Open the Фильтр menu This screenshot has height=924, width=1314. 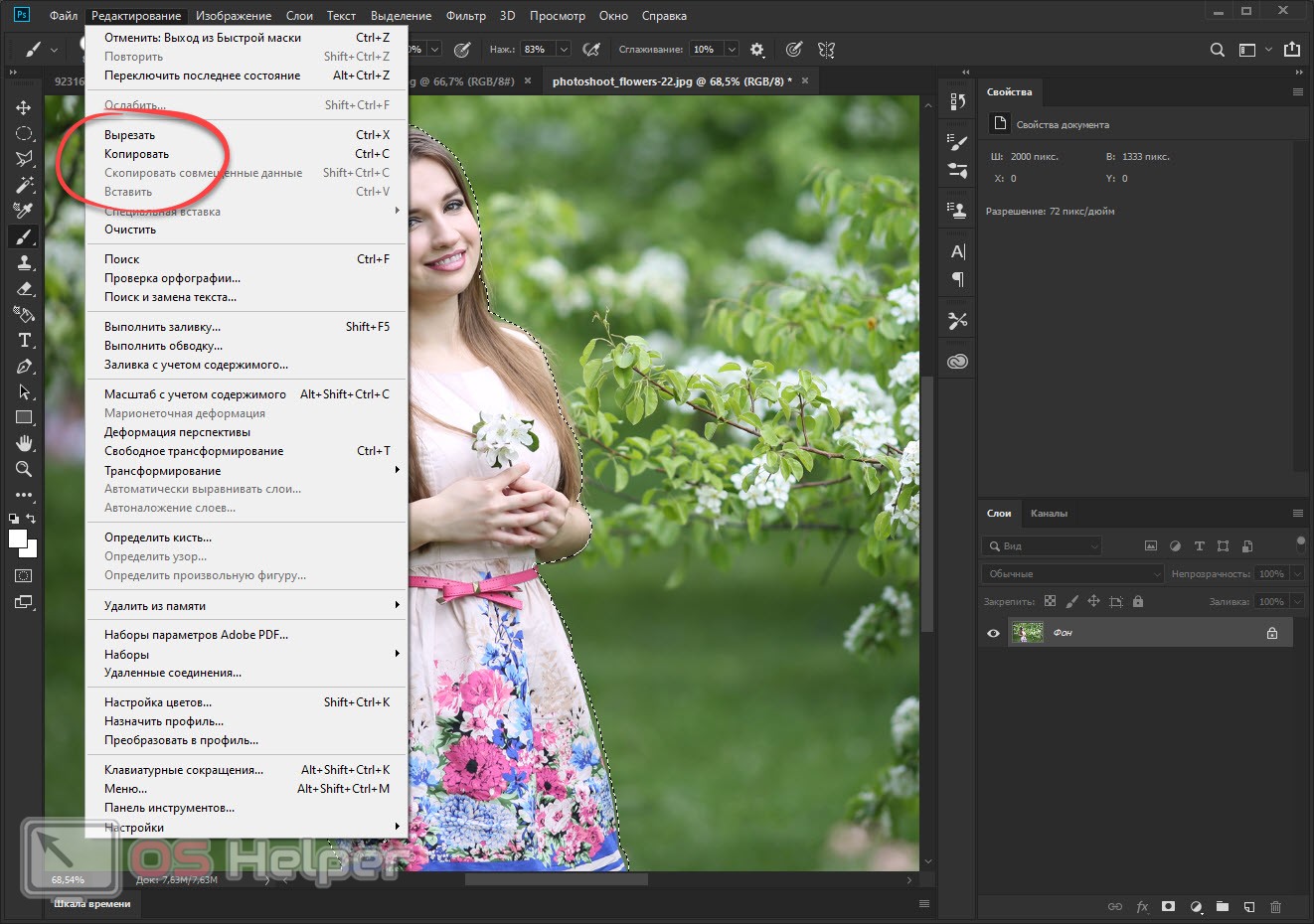(465, 16)
